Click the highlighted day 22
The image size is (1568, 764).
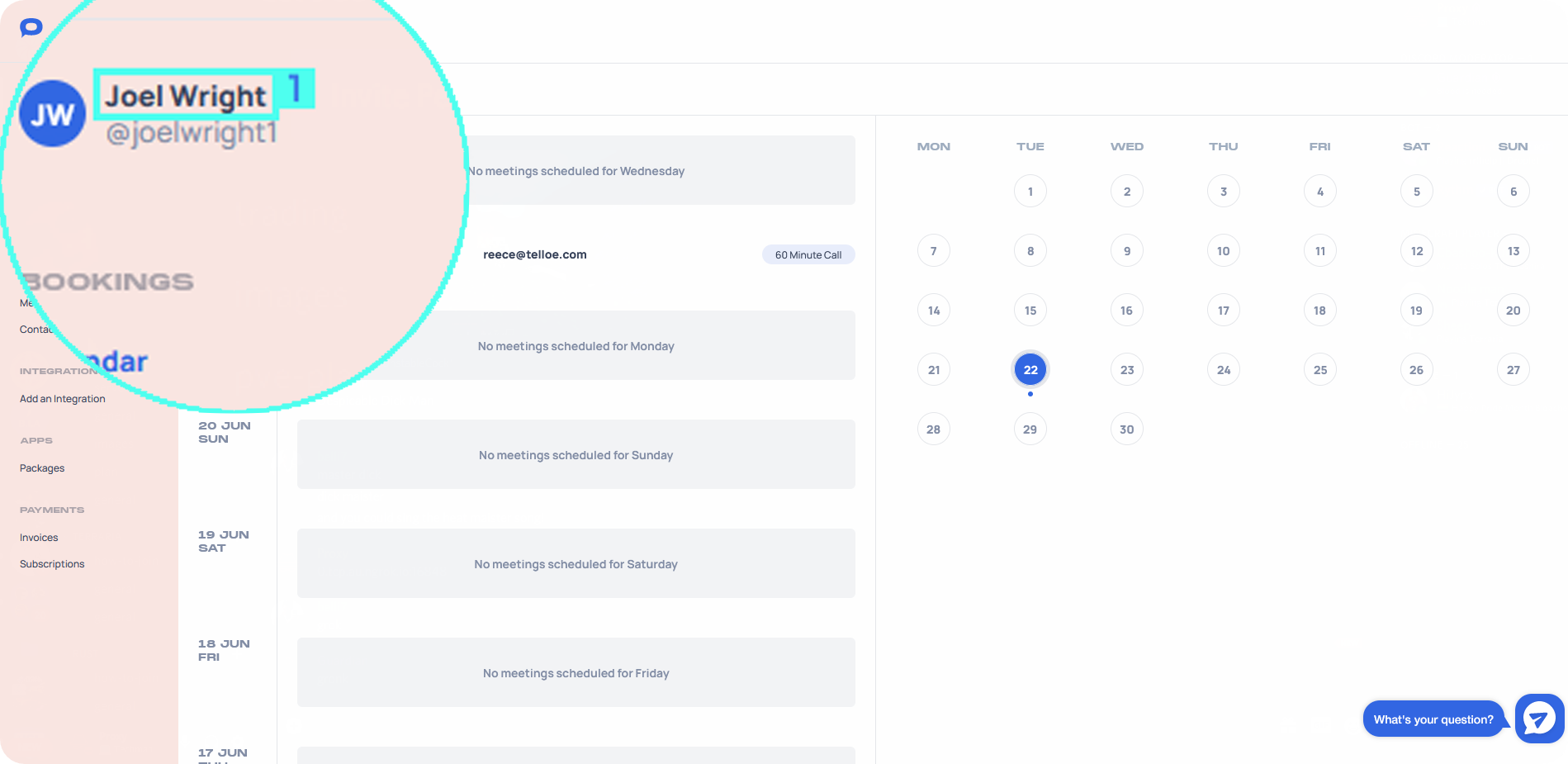point(1030,370)
